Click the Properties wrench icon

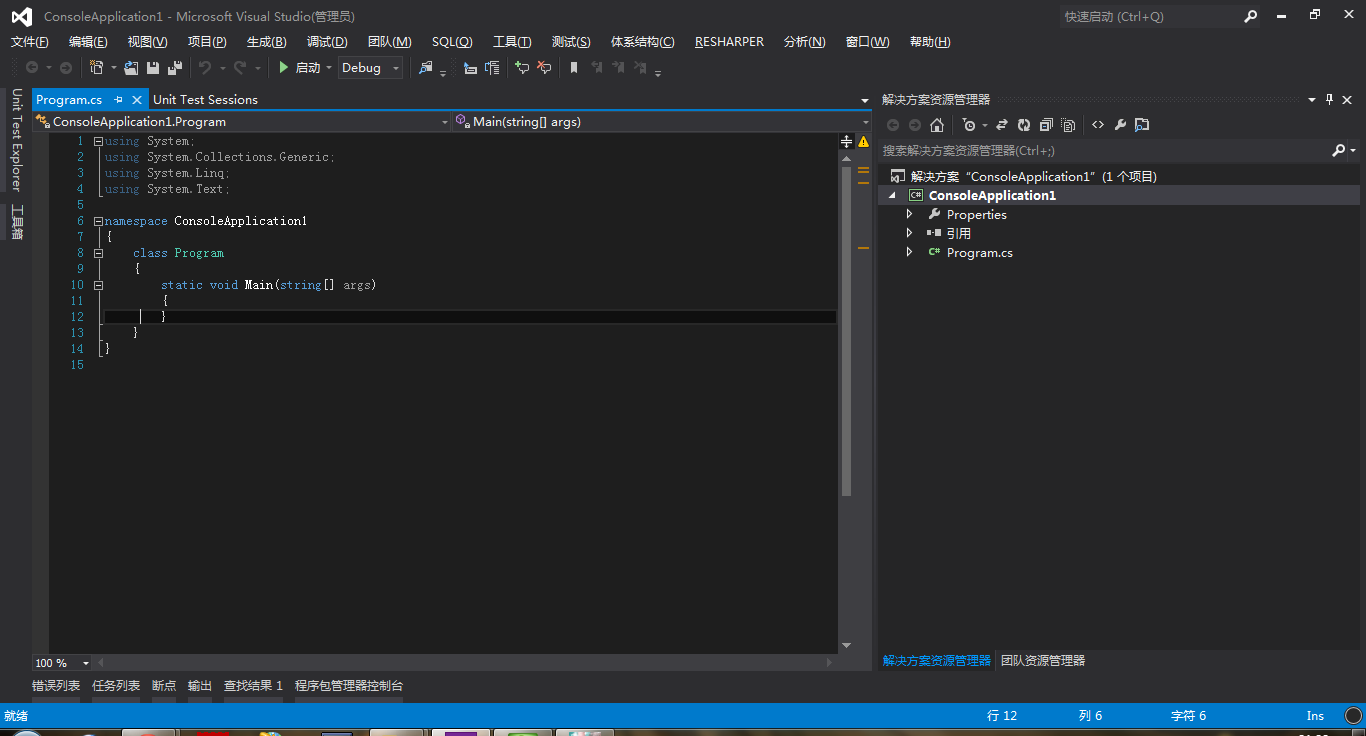(x=1120, y=125)
